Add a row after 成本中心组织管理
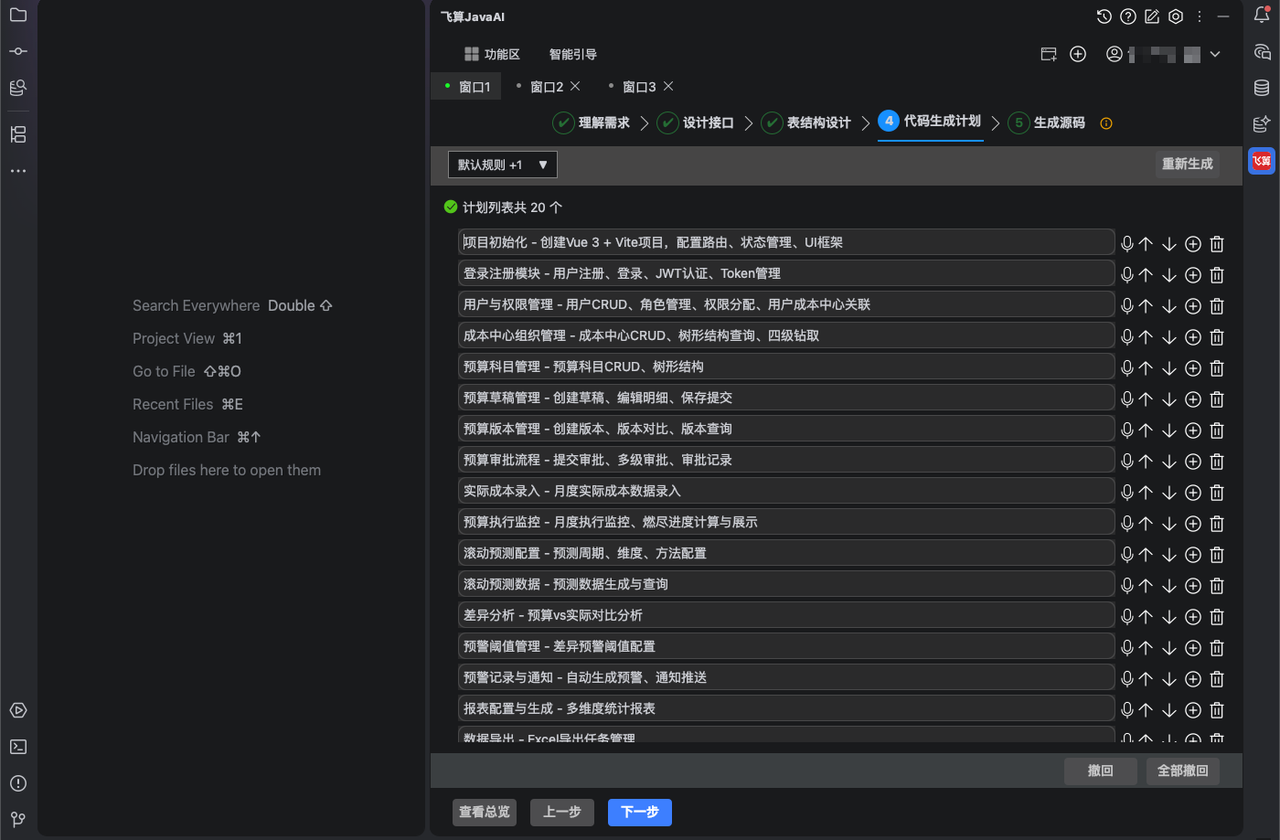The image size is (1280, 840). (x=1193, y=336)
